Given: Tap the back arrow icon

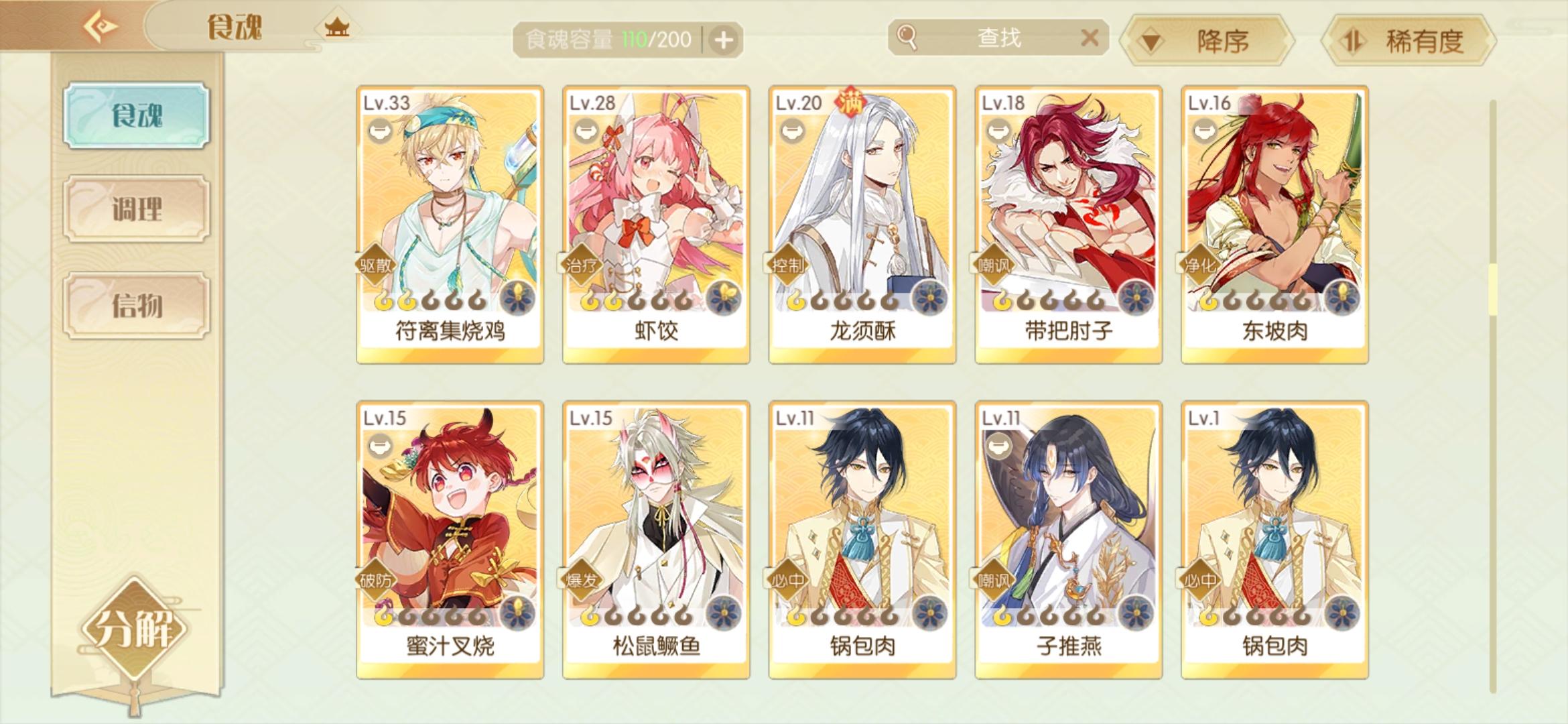Looking at the screenshot, I should 101,26.
